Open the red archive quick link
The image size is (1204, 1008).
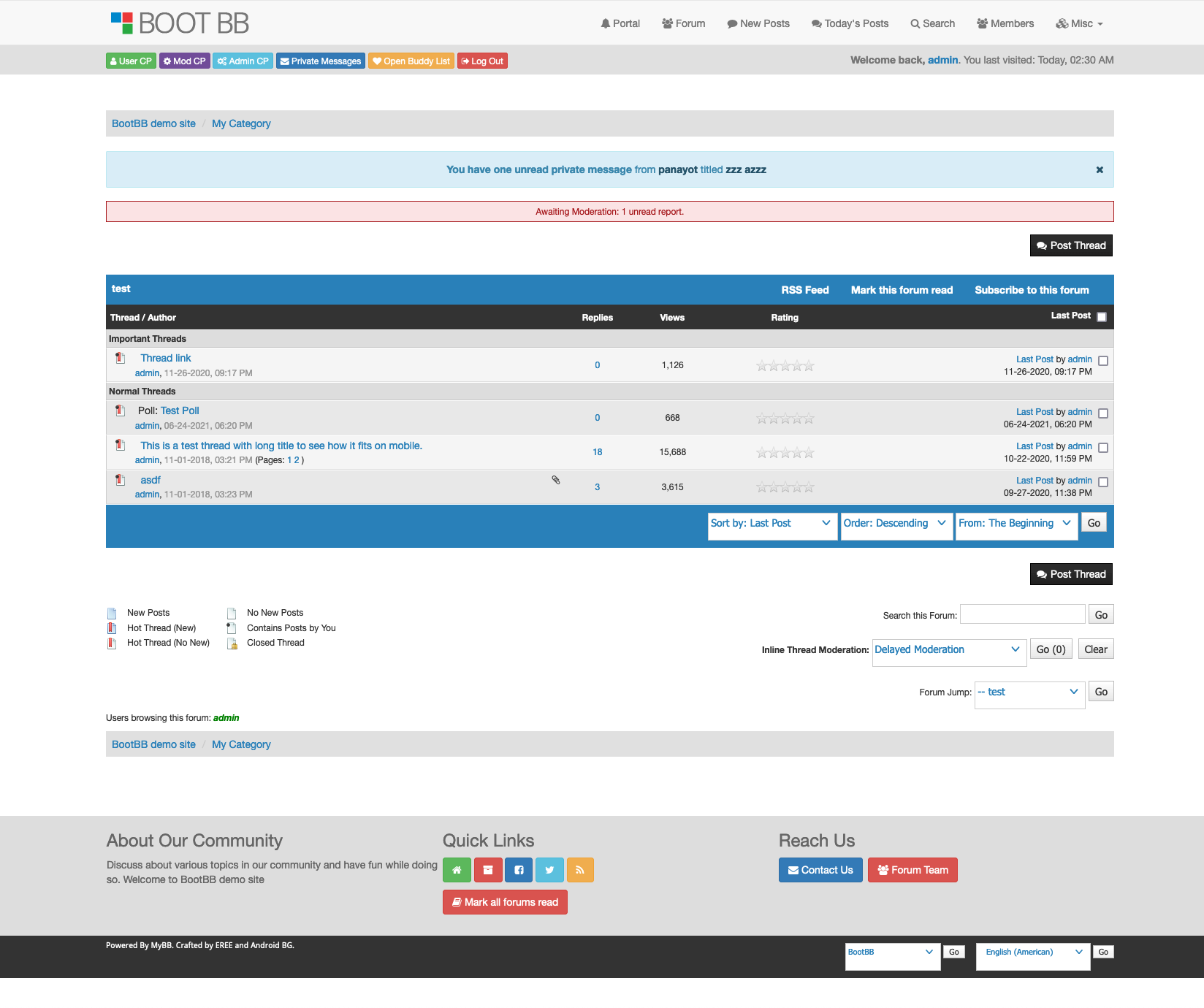(x=488, y=870)
